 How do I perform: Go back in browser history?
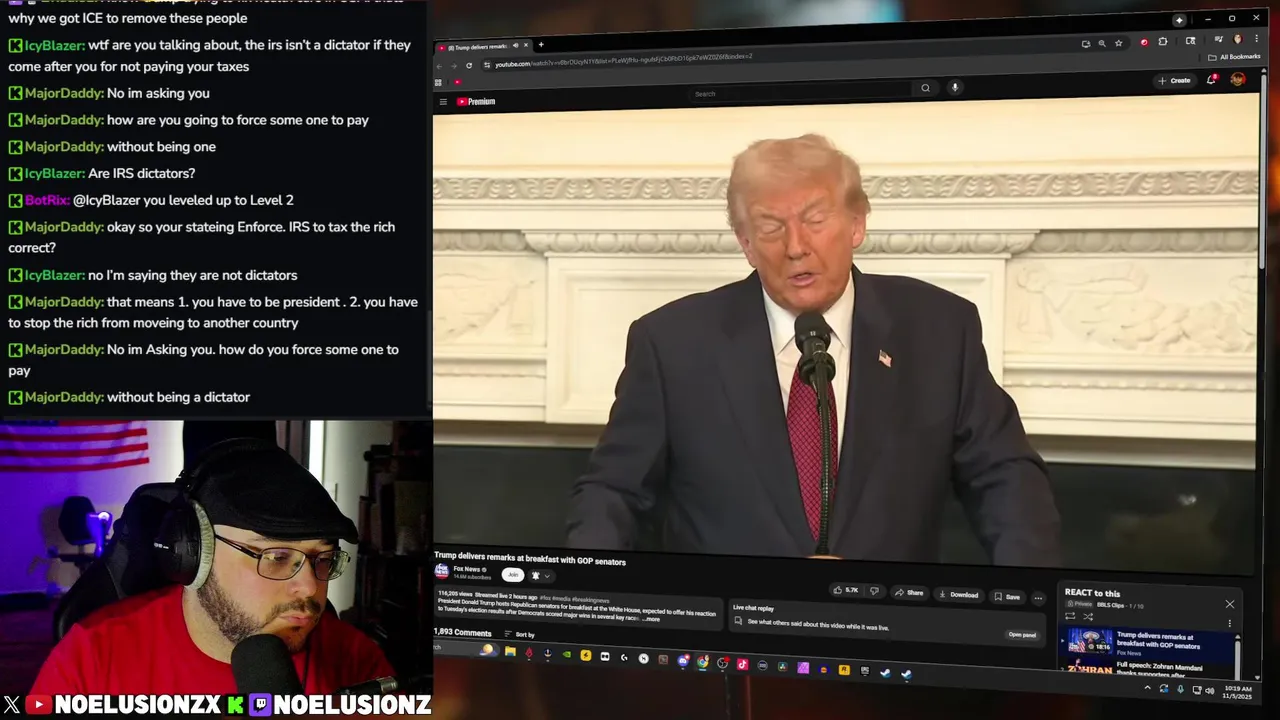[441, 65]
